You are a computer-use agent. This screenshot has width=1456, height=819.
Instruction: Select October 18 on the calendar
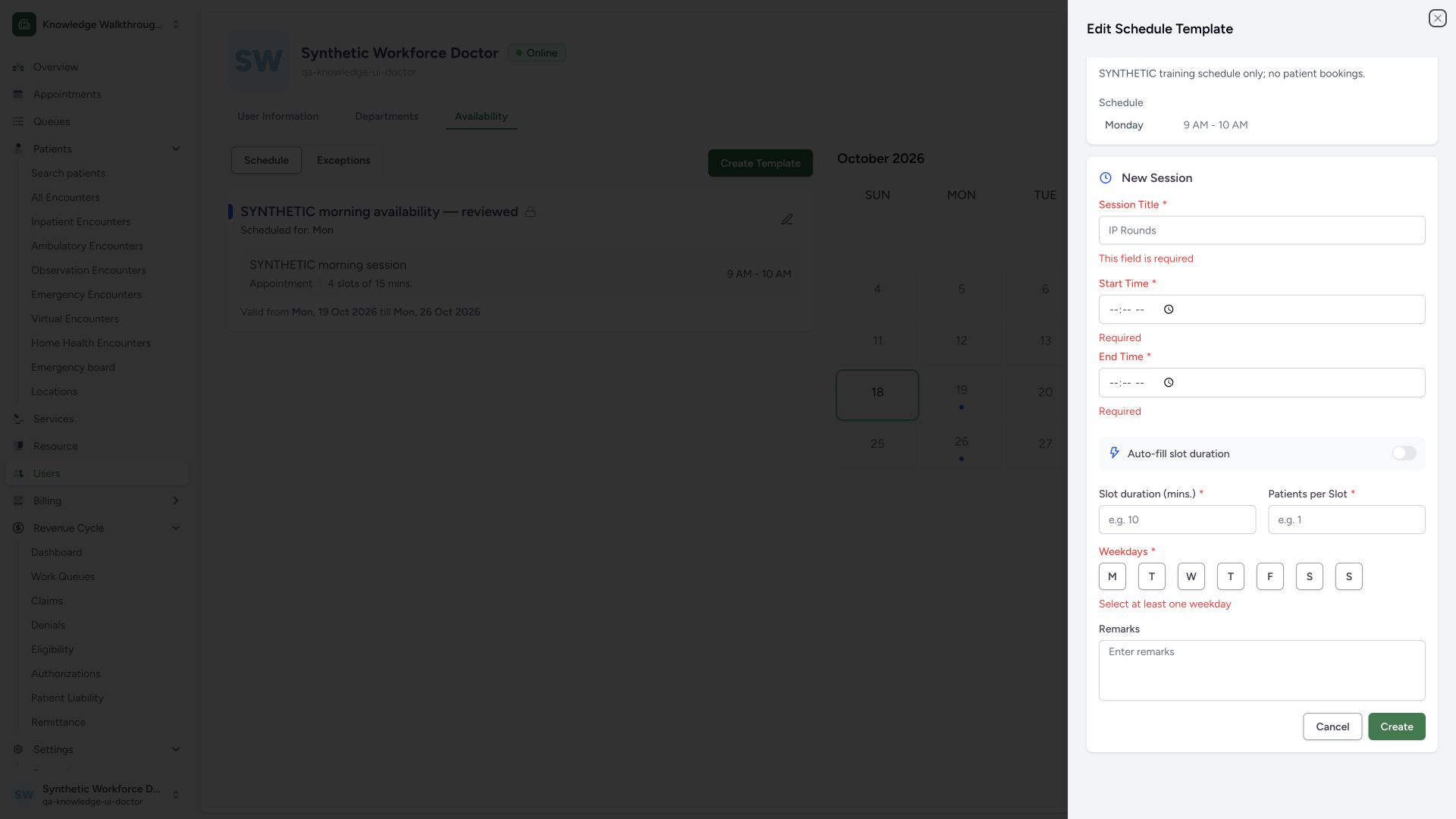[x=877, y=395]
